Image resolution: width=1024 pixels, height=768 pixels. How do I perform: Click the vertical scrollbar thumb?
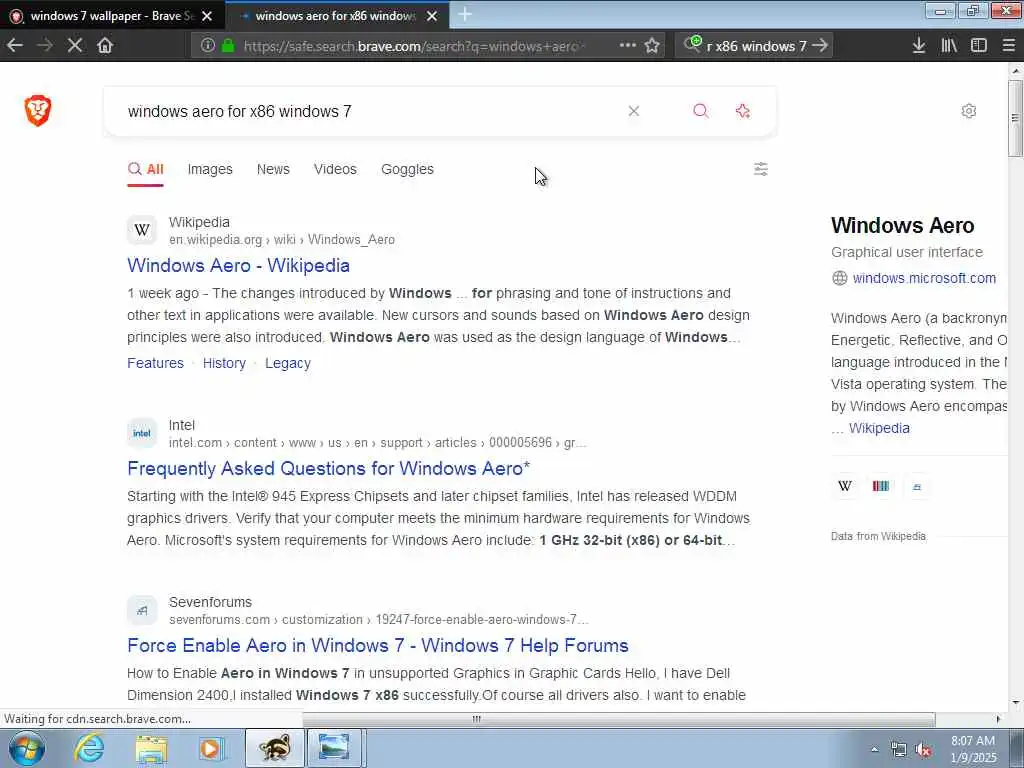pos(1016,118)
